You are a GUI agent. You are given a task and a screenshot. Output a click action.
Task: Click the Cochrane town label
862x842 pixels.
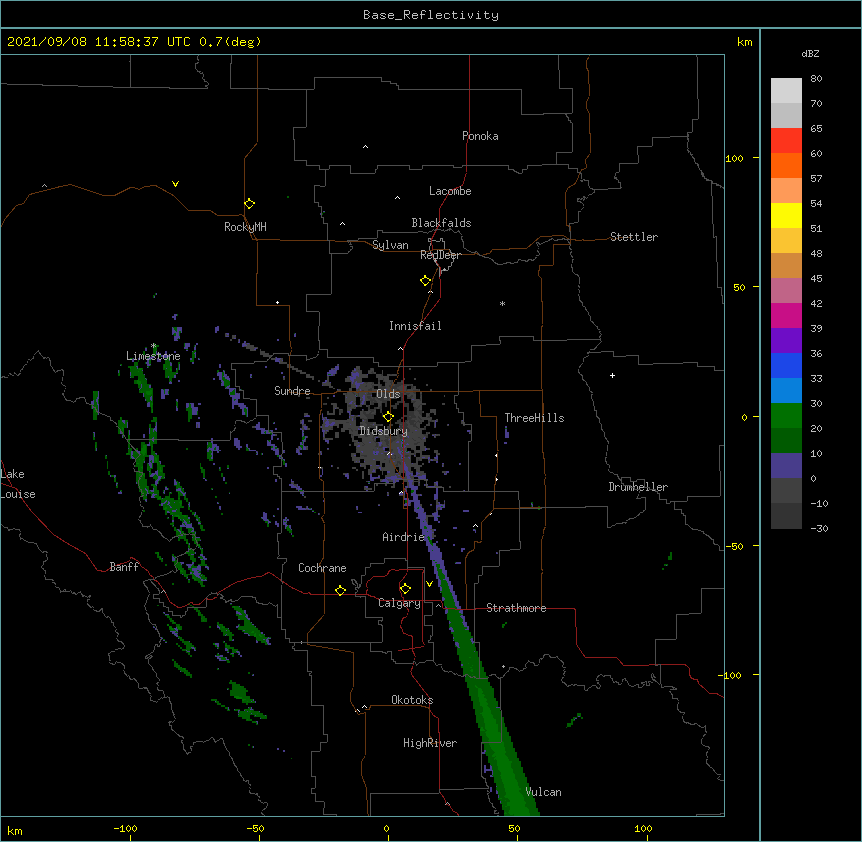(x=322, y=568)
